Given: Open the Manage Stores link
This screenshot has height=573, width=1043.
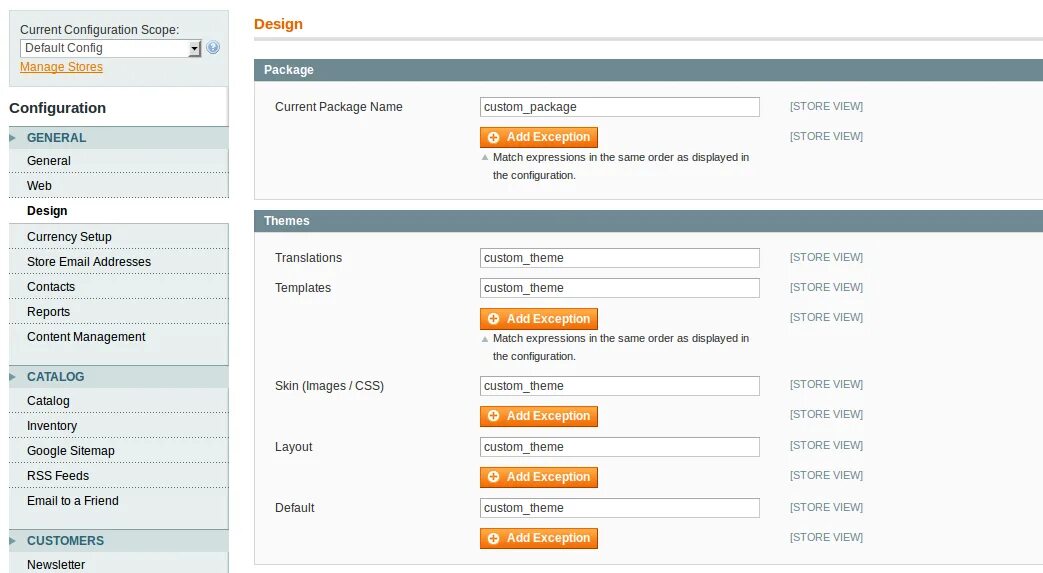Looking at the screenshot, I should tap(61, 67).
